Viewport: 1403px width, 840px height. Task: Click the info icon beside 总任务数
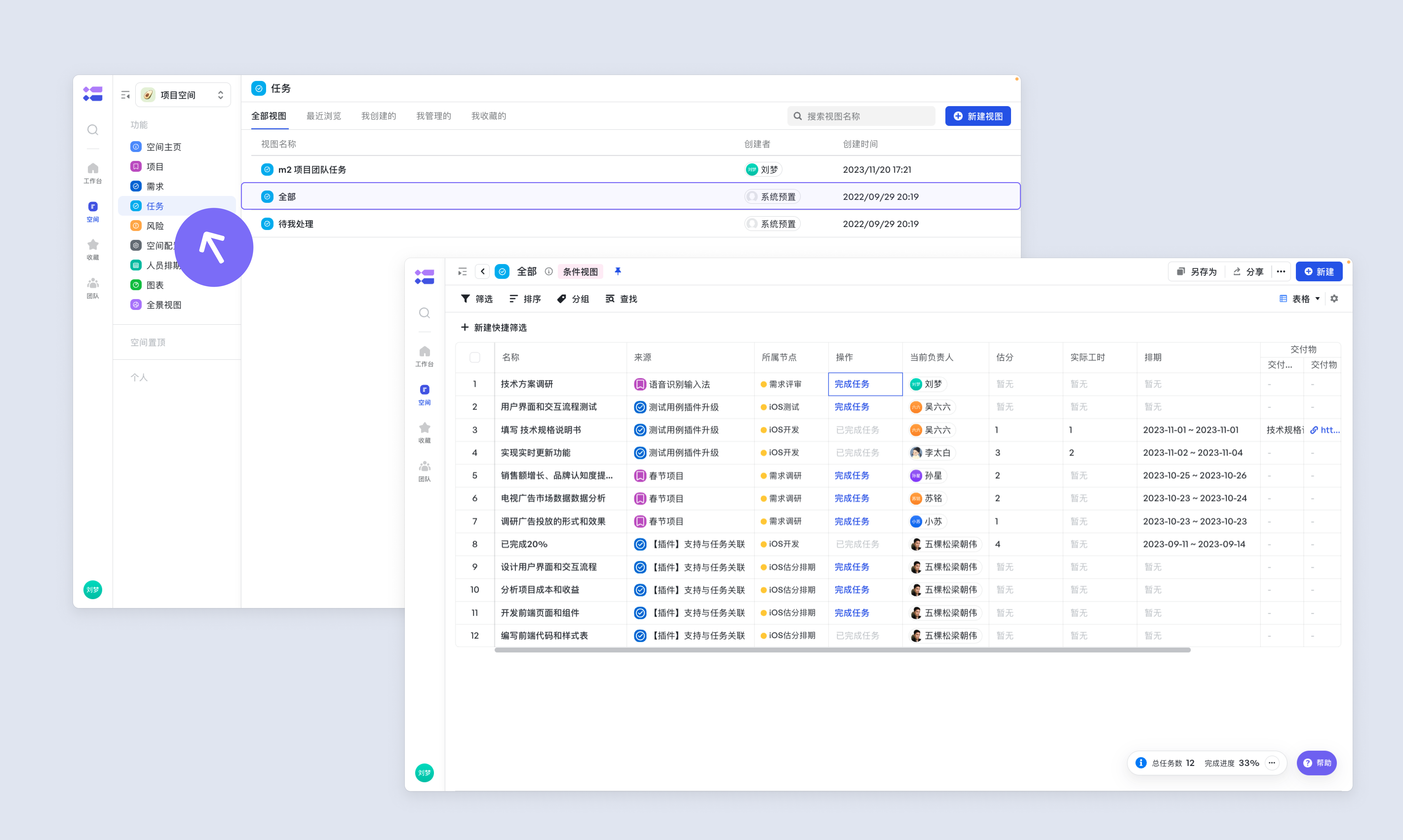(x=1141, y=763)
